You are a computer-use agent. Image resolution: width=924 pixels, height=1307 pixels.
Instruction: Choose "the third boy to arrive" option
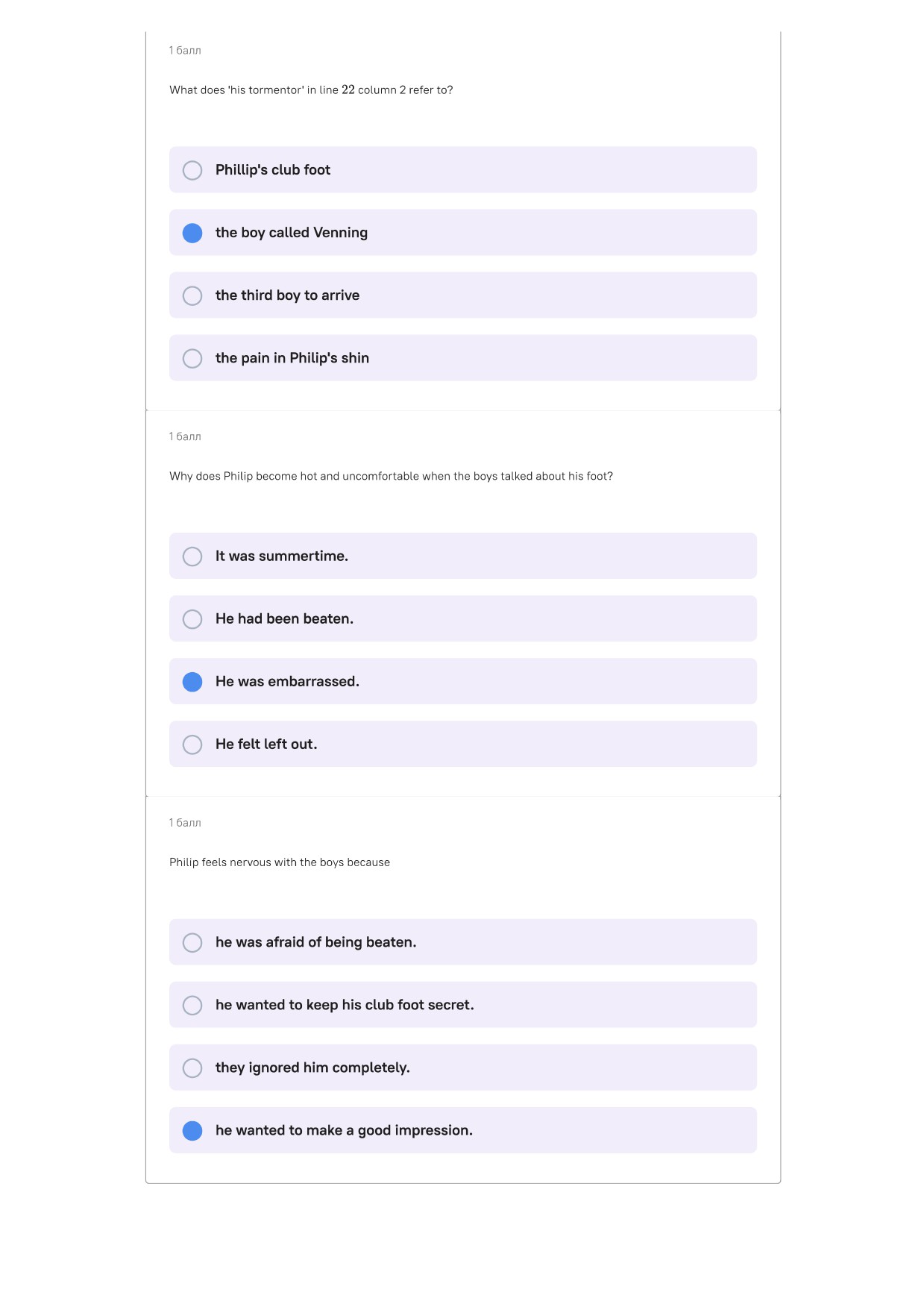coord(192,295)
